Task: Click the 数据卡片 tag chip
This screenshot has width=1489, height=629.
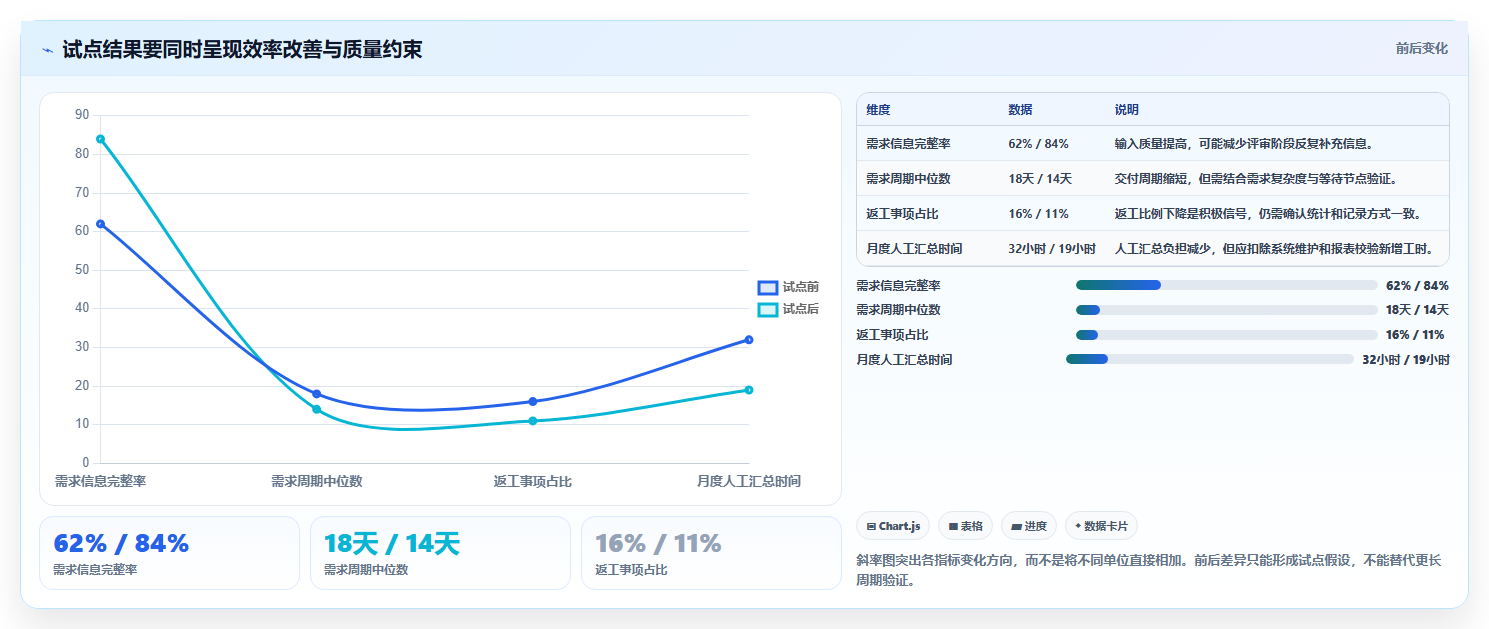Action: pyautogui.click(x=1101, y=526)
